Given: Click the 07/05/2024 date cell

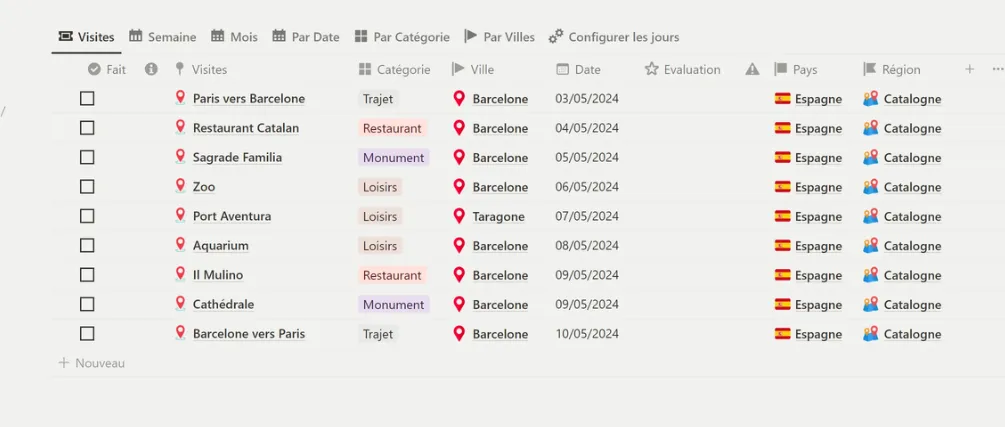Looking at the screenshot, I should click(587, 216).
